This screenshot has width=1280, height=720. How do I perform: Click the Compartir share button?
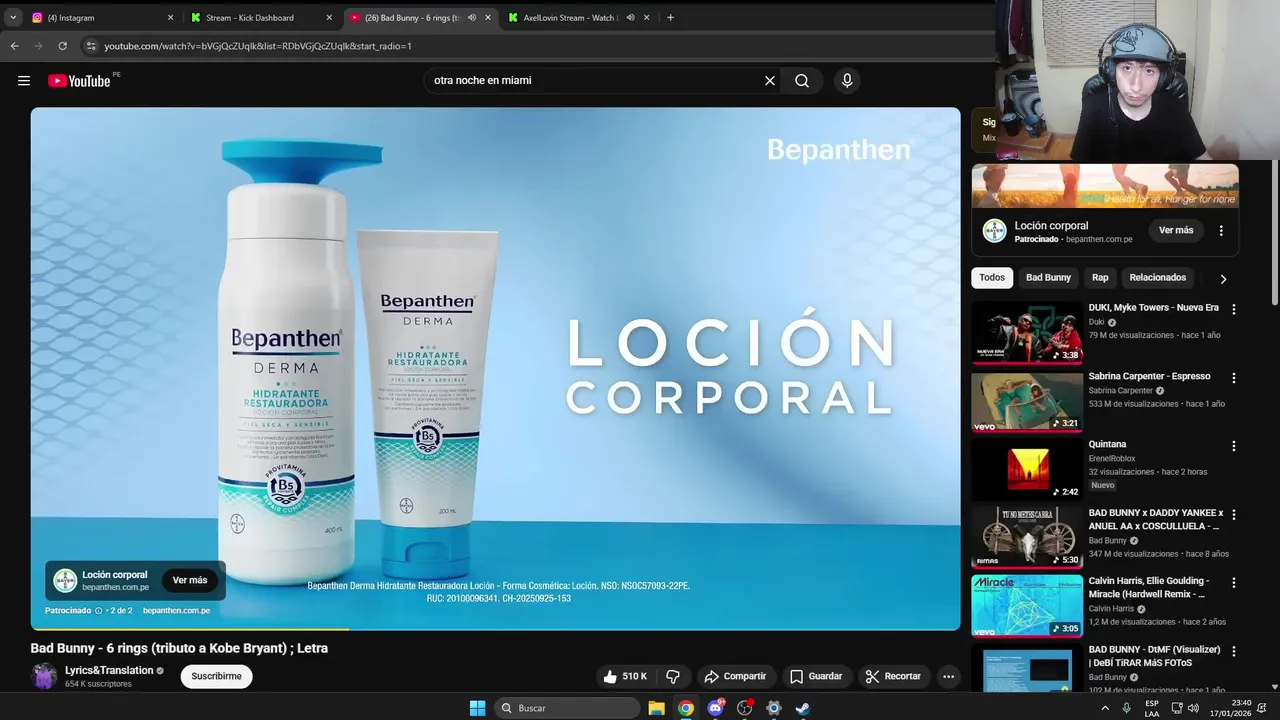[735, 677]
